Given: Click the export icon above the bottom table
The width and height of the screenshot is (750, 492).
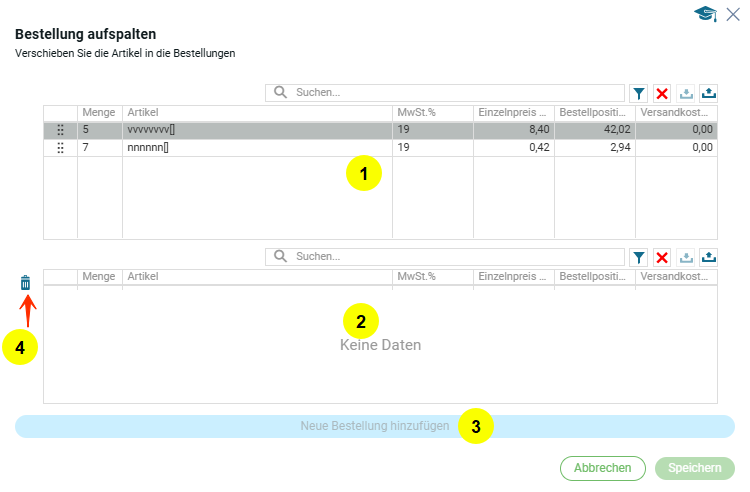Looking at the screenshot, I should 709,257.
